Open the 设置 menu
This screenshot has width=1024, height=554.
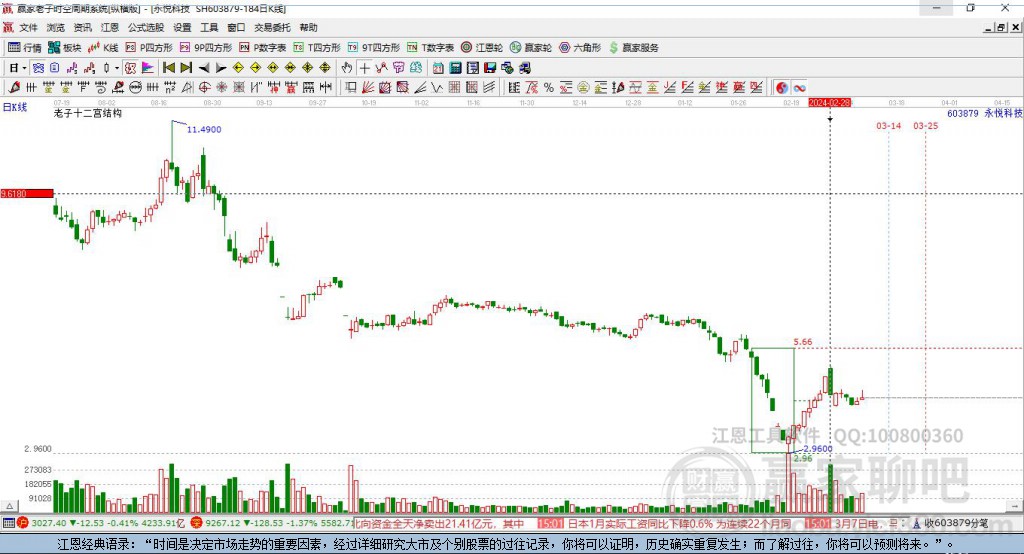tap(182, 27)
